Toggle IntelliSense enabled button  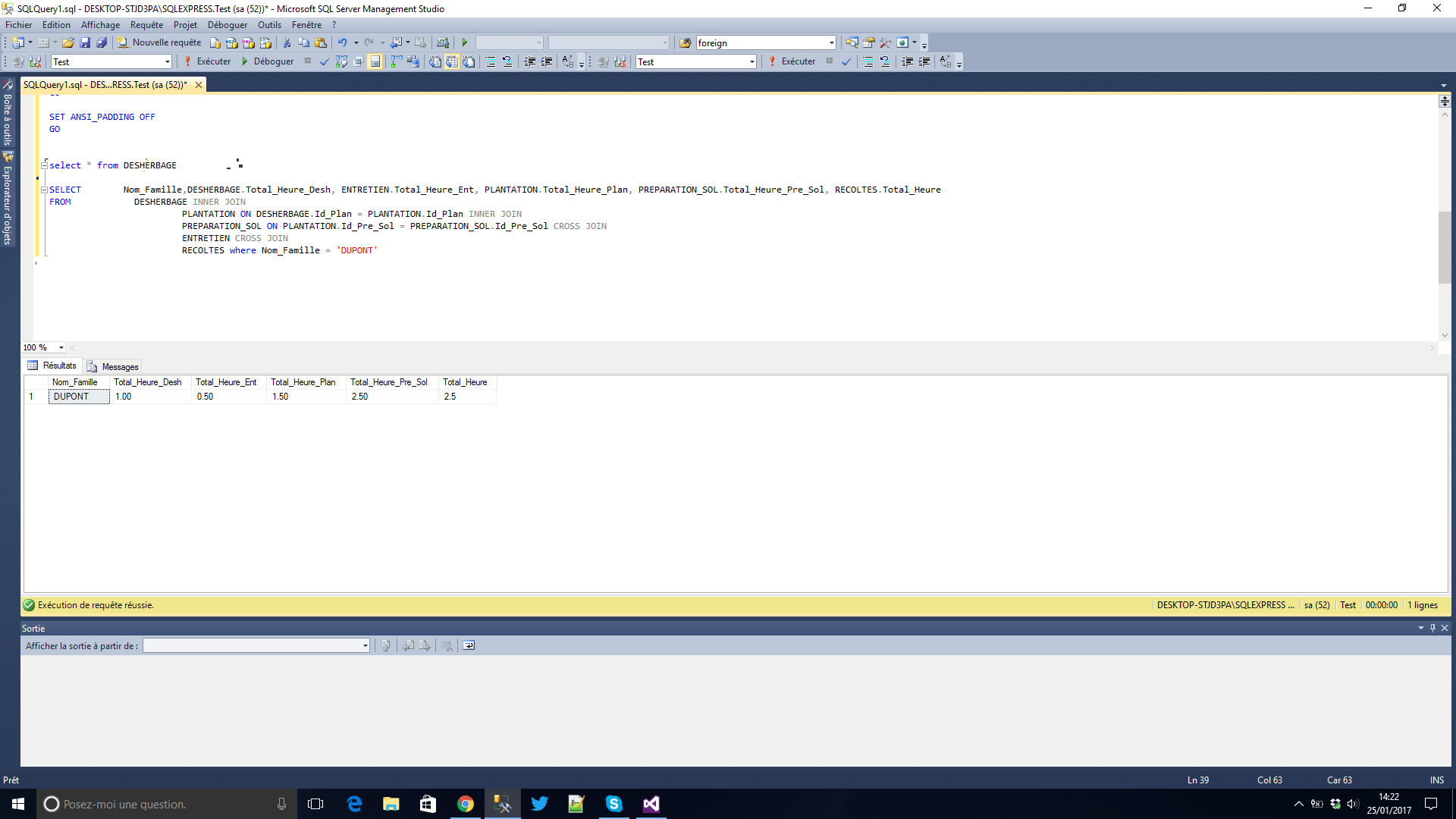pyautogui.click(x=375, y=62)
